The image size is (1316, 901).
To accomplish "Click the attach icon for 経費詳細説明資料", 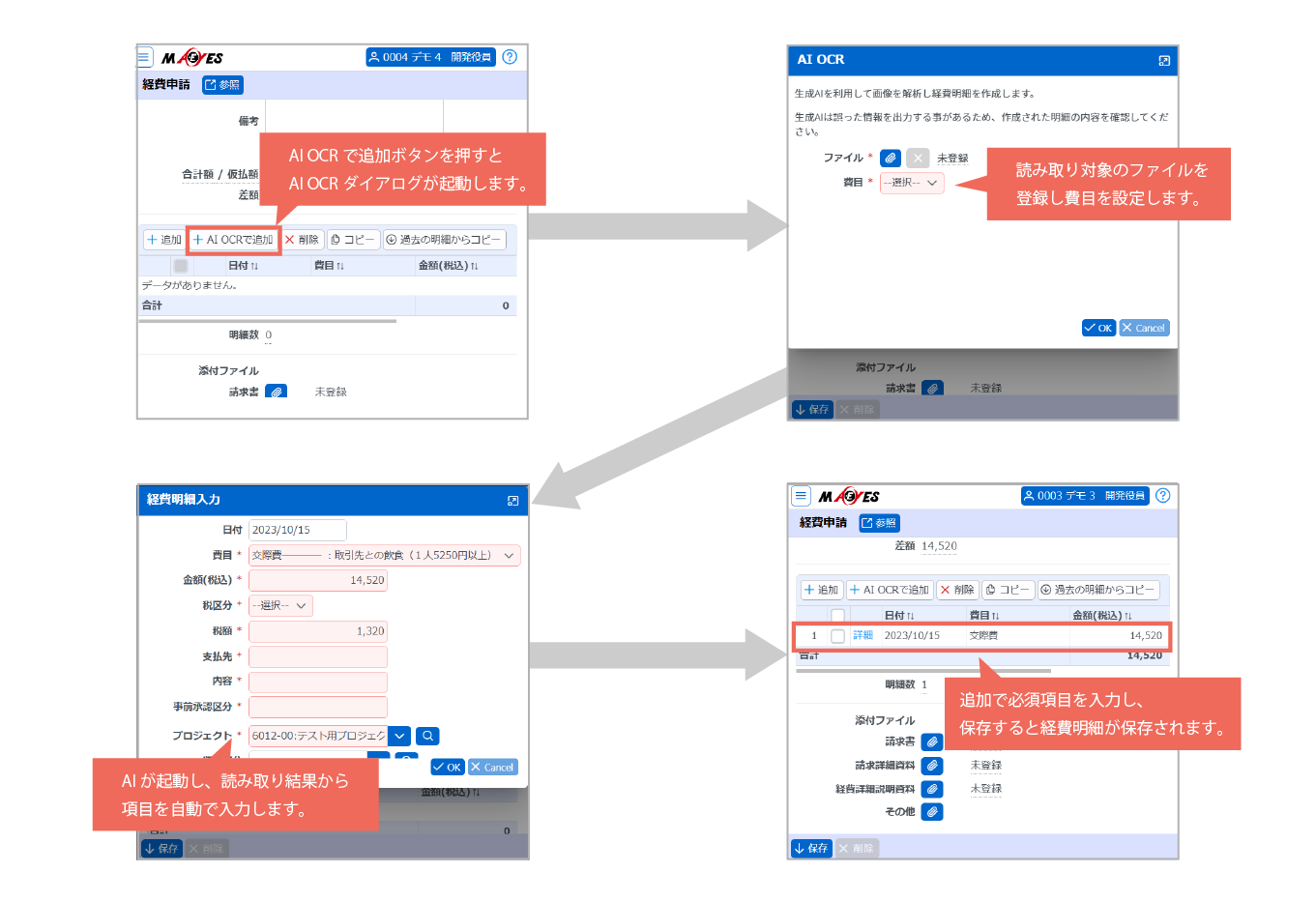I will click(931, 789).
